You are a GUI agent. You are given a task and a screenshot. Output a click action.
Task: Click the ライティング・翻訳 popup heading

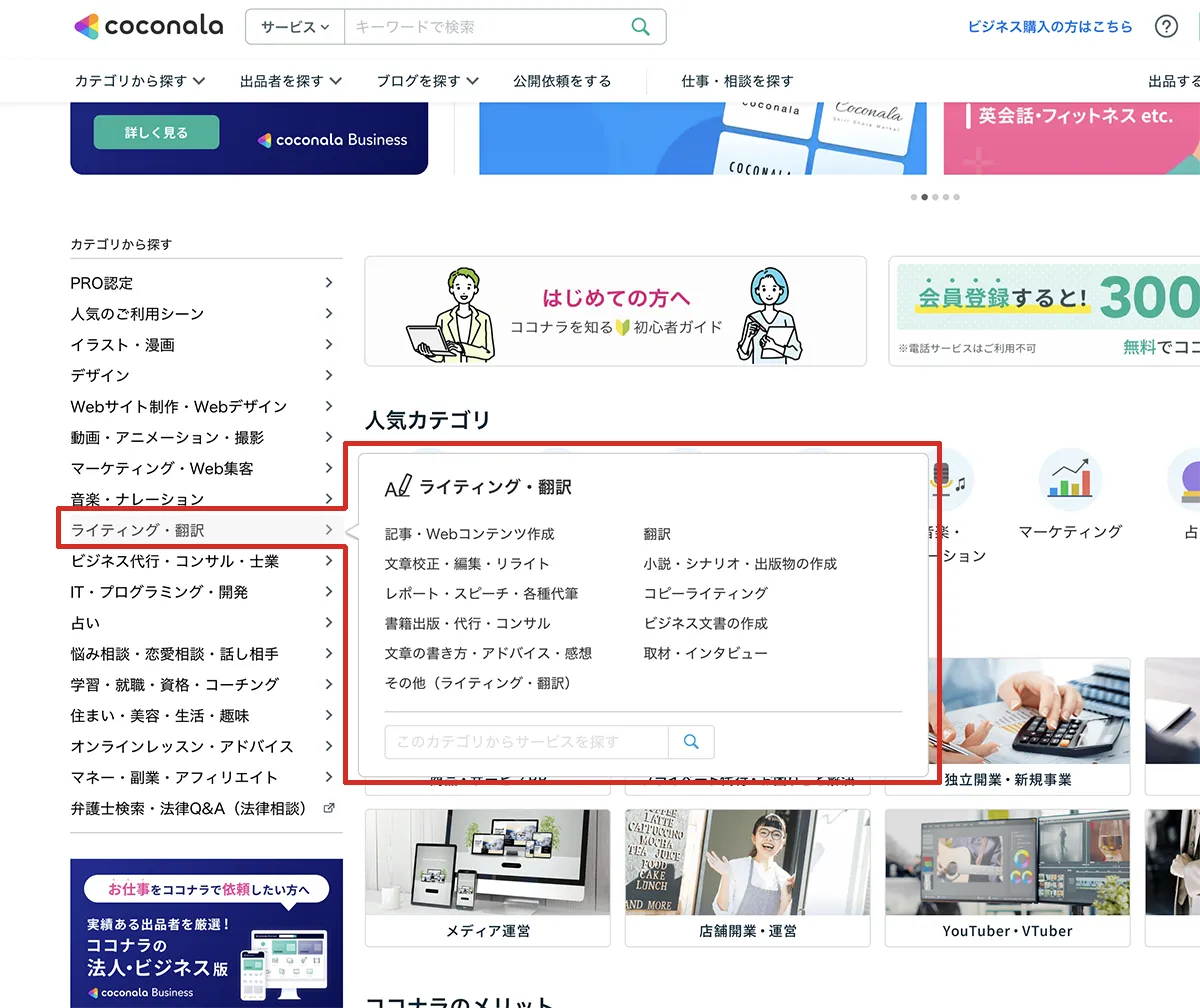click(x=496, y=487)
